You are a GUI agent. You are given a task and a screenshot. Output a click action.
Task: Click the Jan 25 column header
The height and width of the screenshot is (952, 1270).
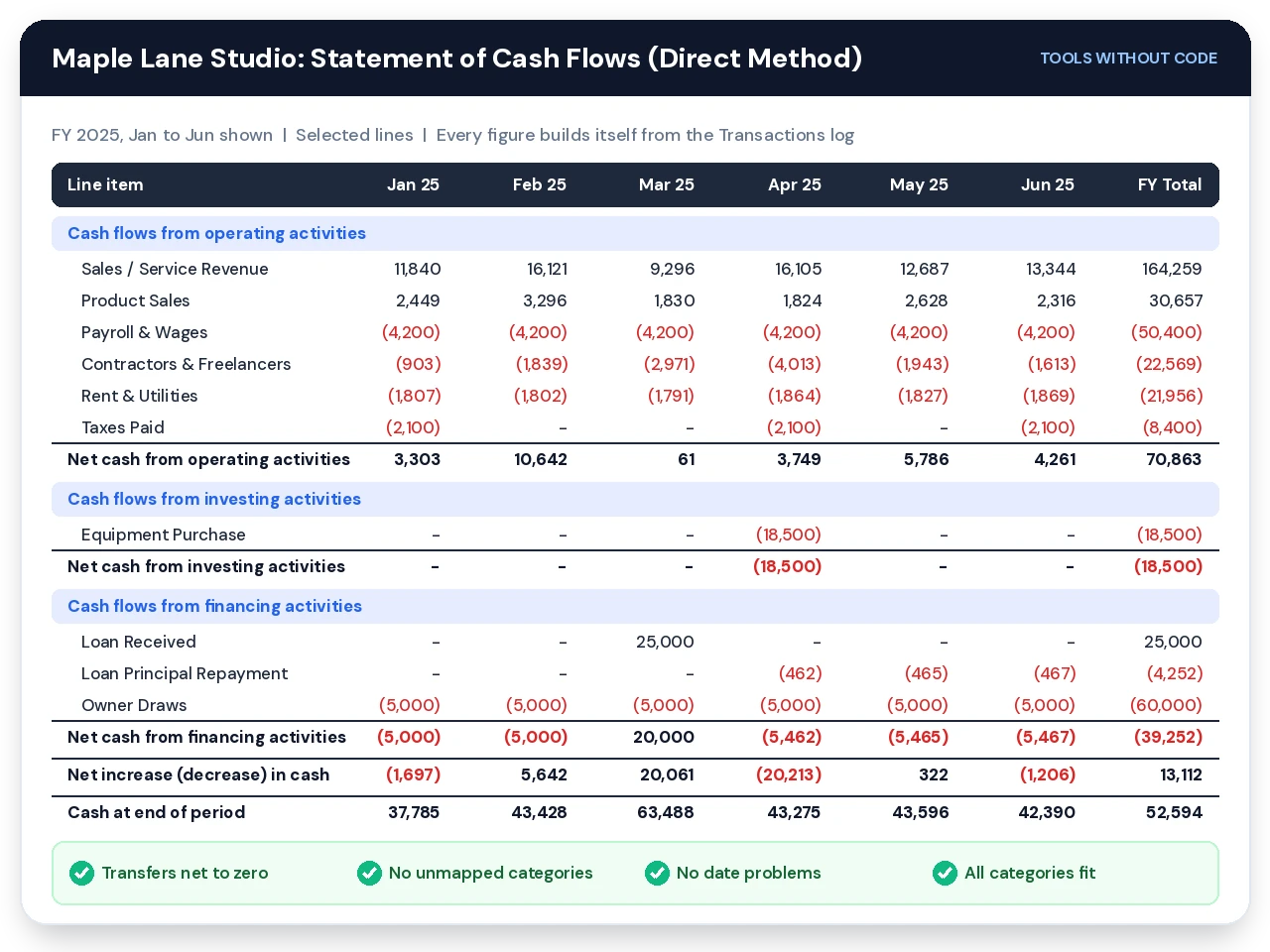coord(413,184)
